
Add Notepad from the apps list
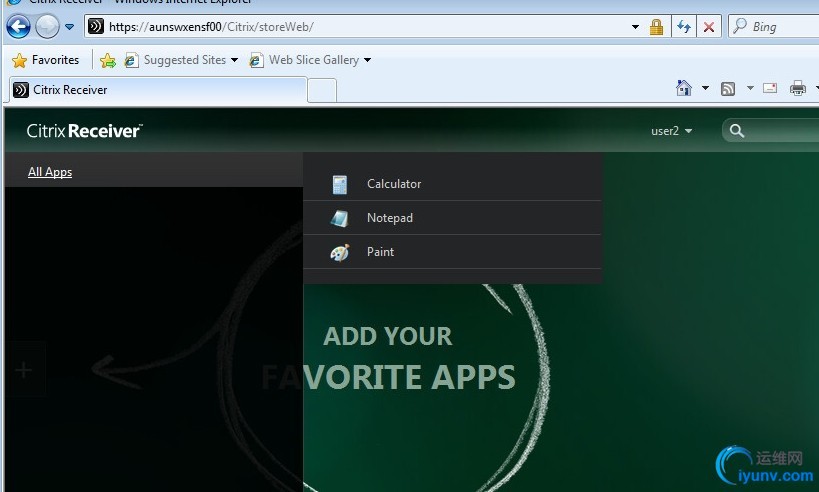coord(452,218)
